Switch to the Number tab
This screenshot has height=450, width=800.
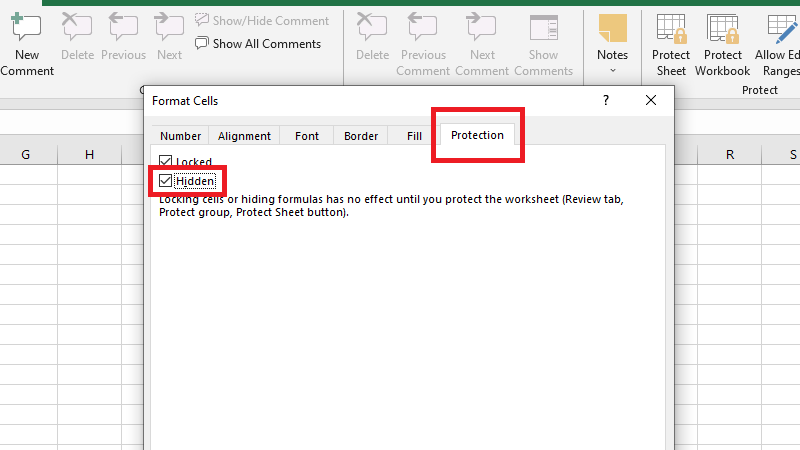(181, 136)
